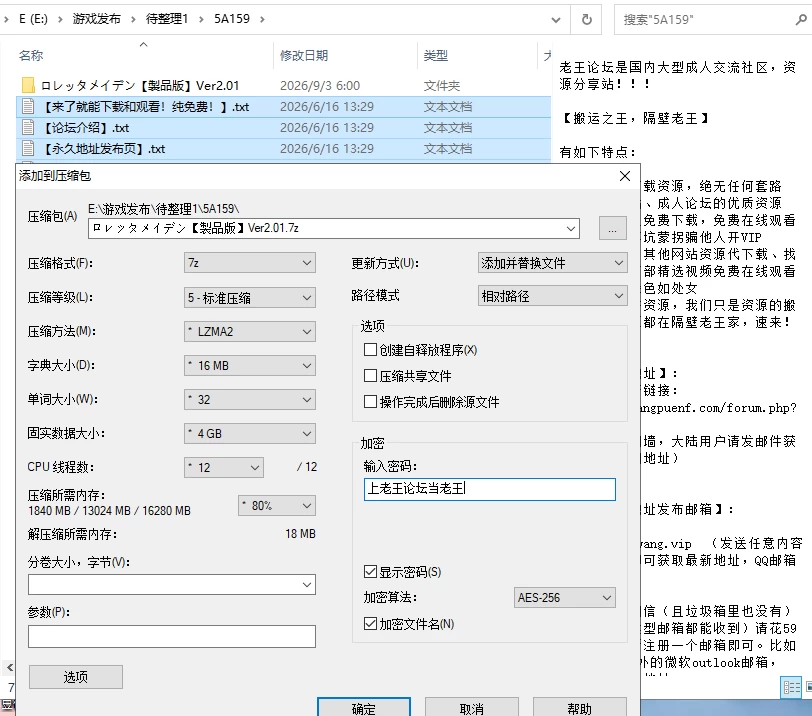Open the memory usage 80% dropdown
Screen dimensions: 812x716
pyautogui.click(x=277, y=505)
